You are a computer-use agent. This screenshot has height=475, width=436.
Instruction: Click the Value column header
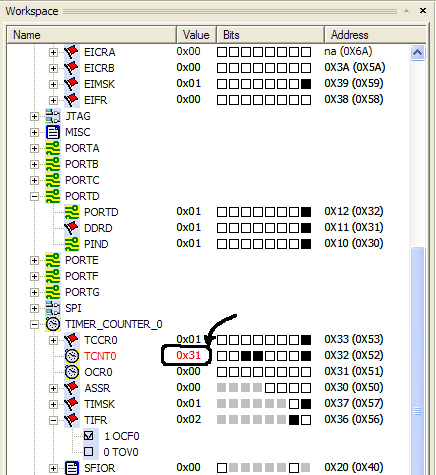click(196, 35)
